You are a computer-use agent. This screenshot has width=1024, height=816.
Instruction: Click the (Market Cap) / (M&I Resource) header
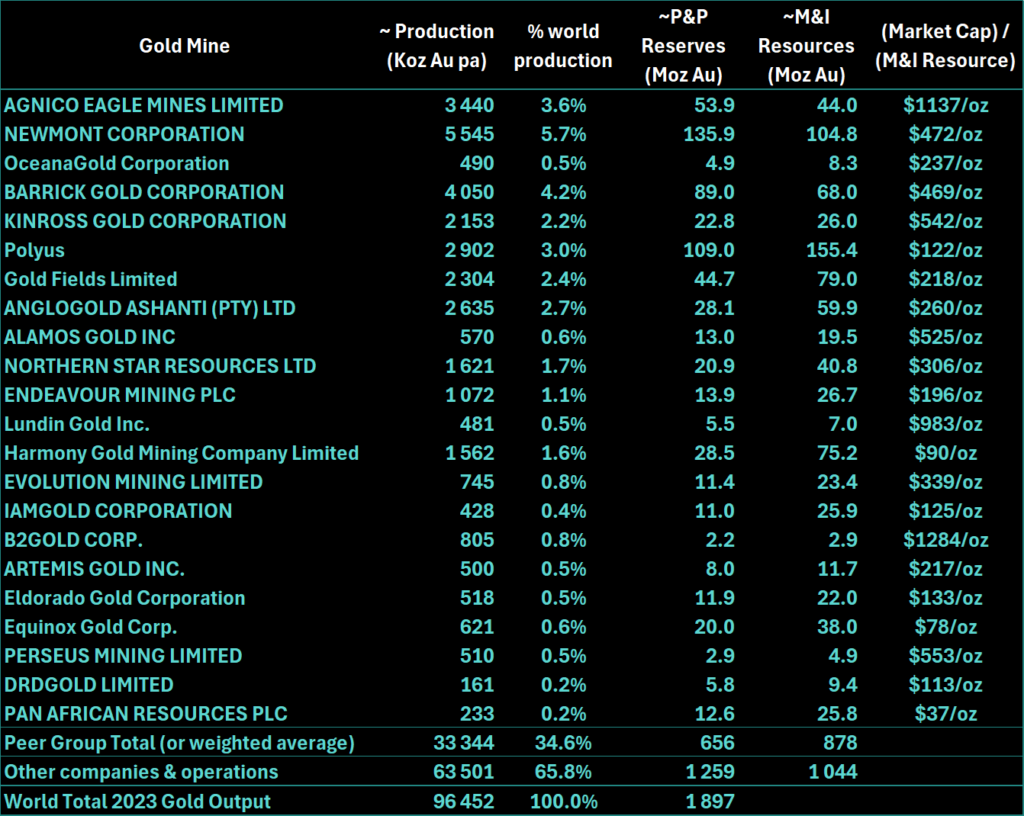point(945,46)
